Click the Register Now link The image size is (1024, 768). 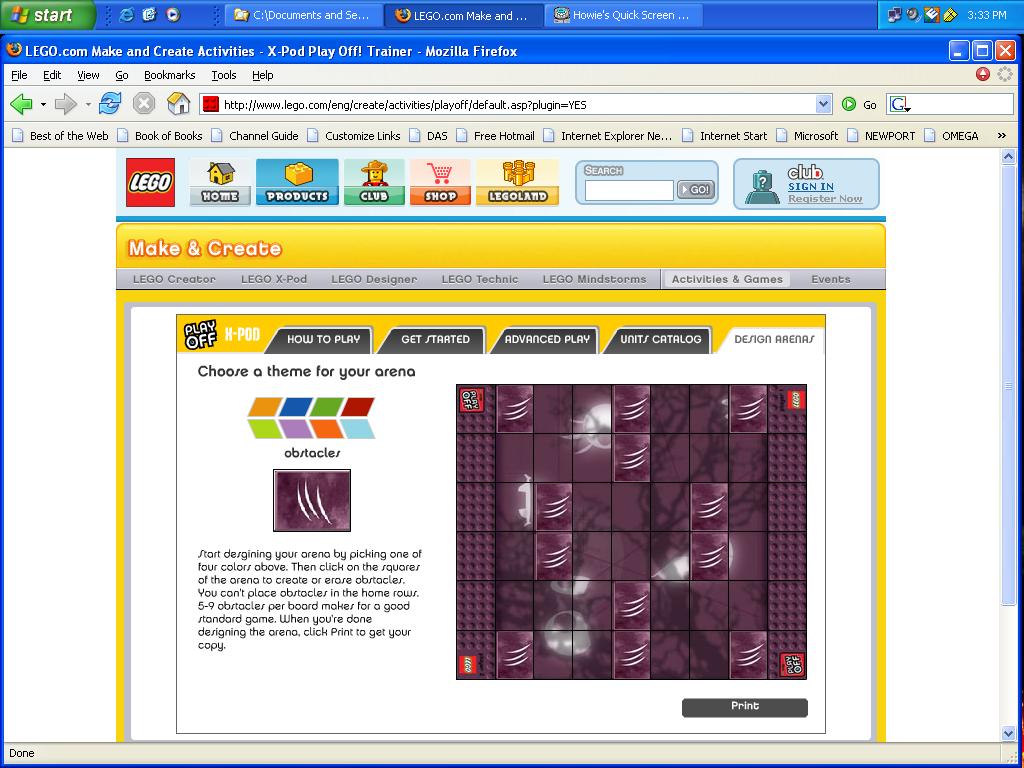coord(825,199)
